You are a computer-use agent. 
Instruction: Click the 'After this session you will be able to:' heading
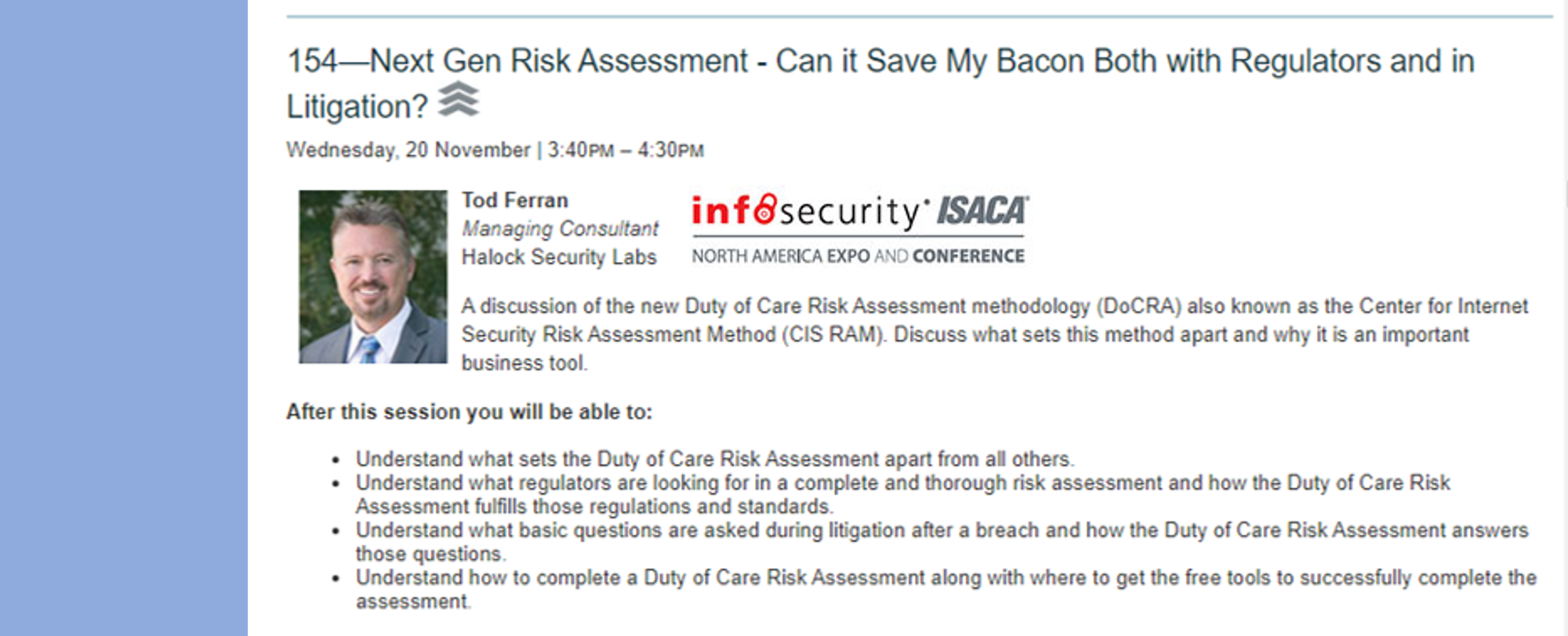[x=469, y=412]
